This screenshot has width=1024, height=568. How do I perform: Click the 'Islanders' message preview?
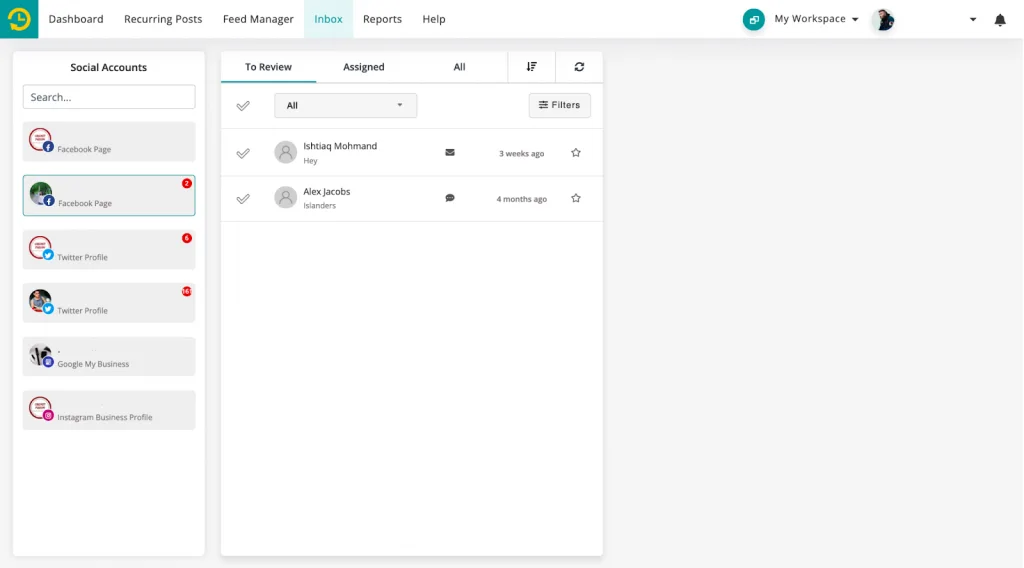[x=319, y=206]
